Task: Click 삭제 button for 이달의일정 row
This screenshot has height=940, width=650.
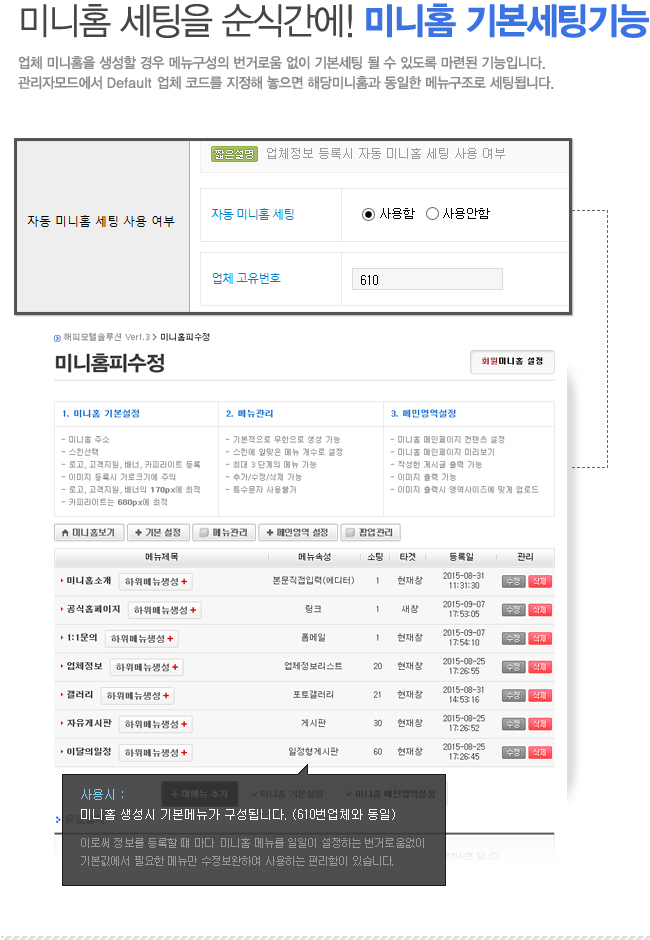Action: (x=540, y=752)
